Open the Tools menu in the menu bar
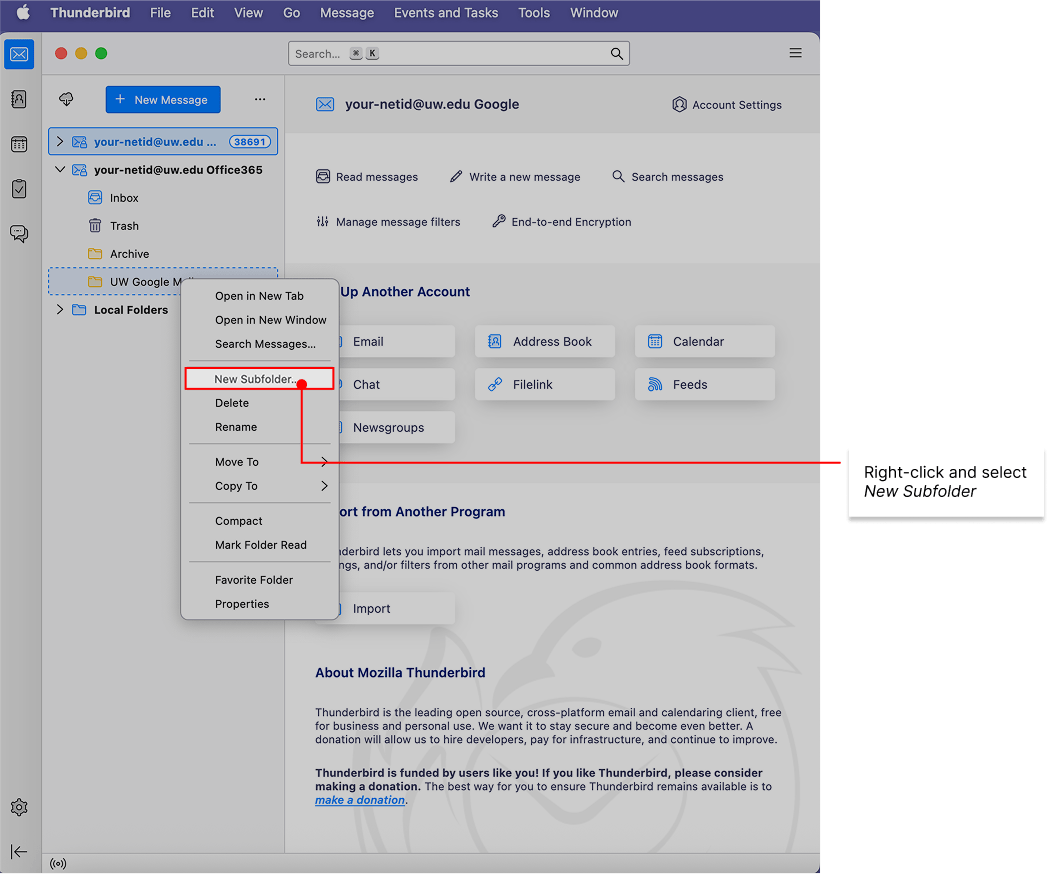This screenshot has height=874, width=1048. pyautogui.click(x=533, y=13)
